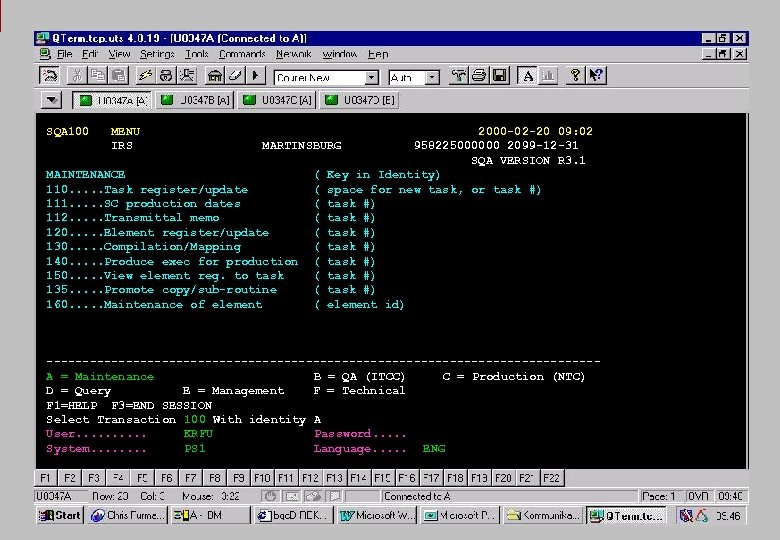
Task: Click the QTerm taskbar item
Action: pos(626,516)
